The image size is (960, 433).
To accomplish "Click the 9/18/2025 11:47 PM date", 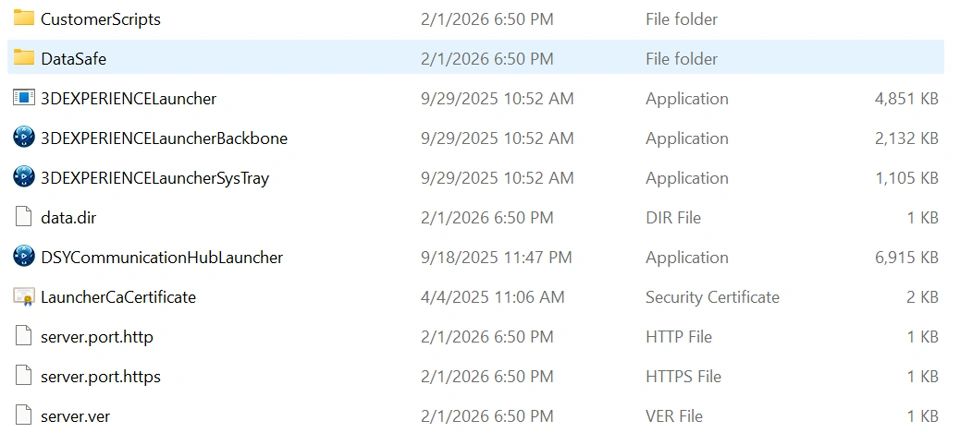I will click(x=497, y=257).
